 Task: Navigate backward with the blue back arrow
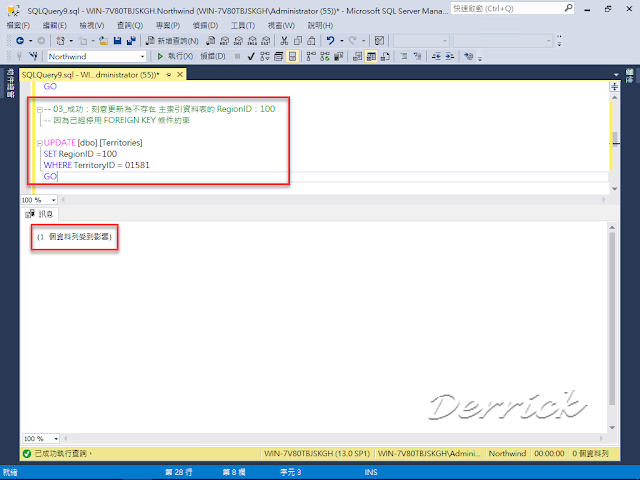tap(20, 41)
